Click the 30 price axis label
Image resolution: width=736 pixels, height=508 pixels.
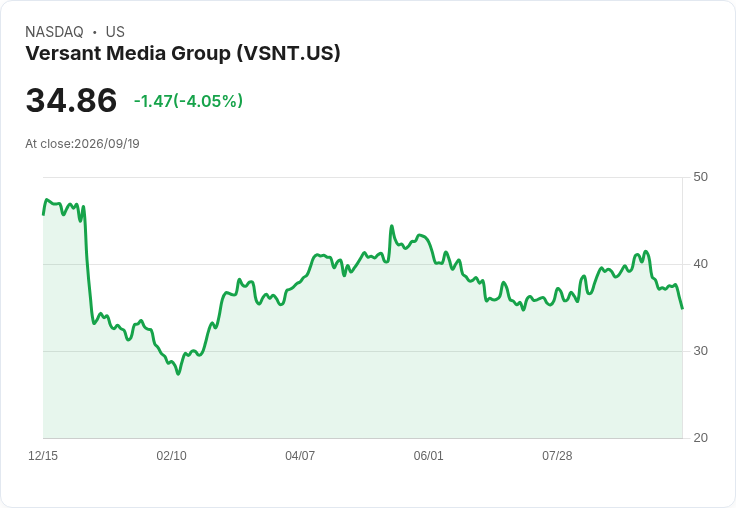700,351
